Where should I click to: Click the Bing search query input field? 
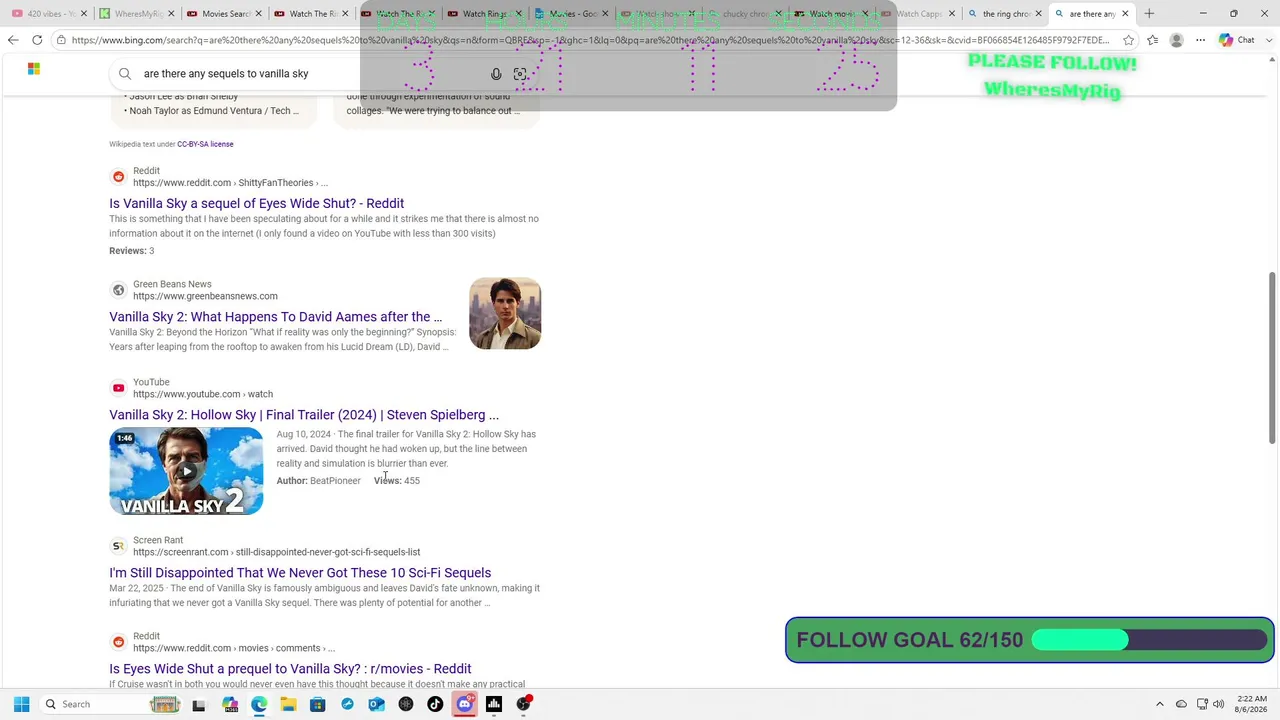pos(310,74)
